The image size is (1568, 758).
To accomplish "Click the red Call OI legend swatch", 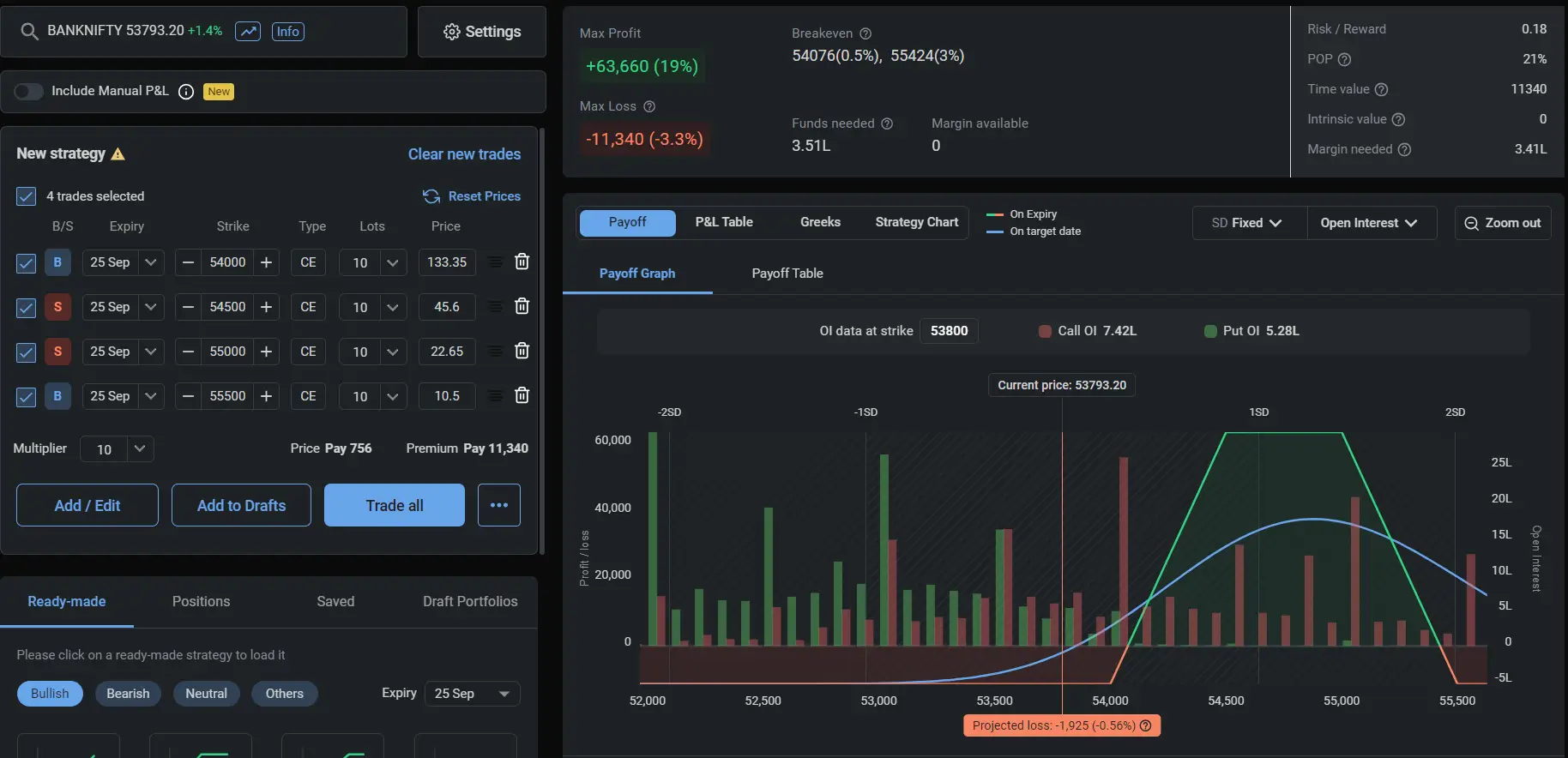I will click(x=1045, y=331).
